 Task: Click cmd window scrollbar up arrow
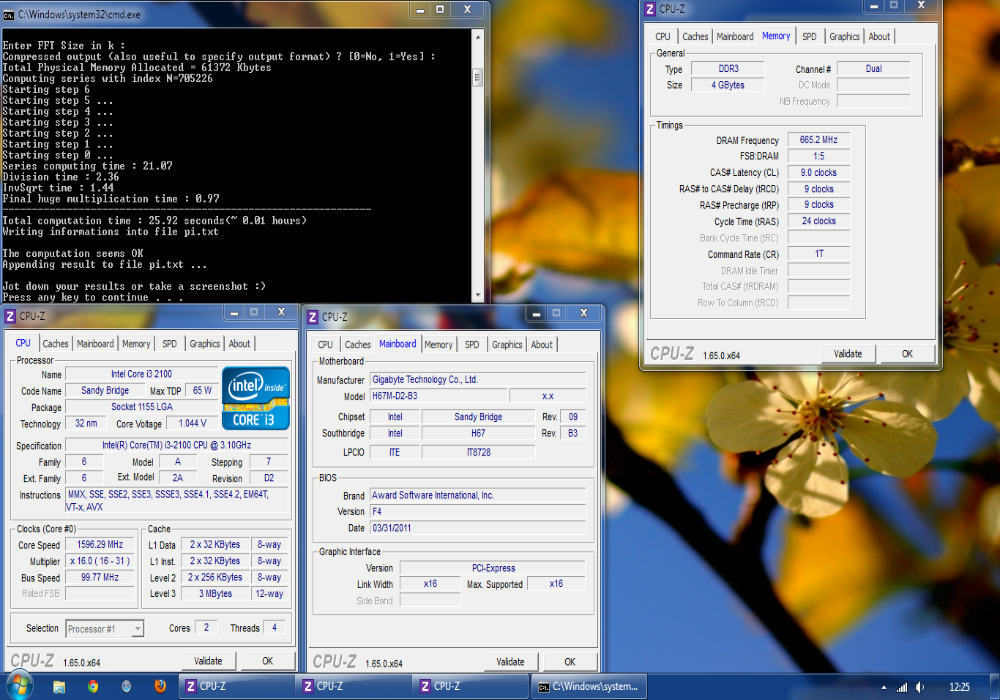(x=478, y=37)
